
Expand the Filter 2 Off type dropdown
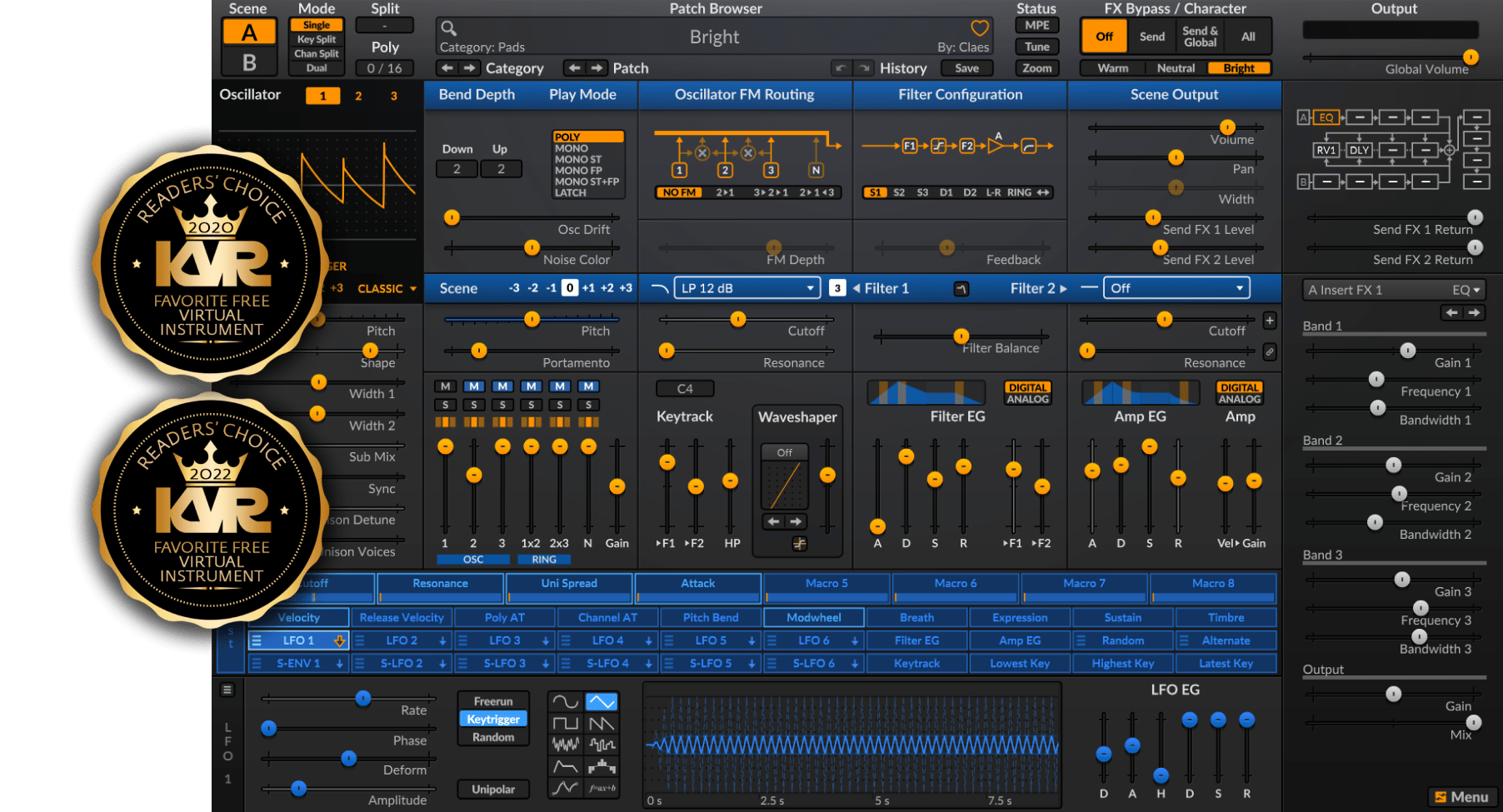pos(1176,288)
